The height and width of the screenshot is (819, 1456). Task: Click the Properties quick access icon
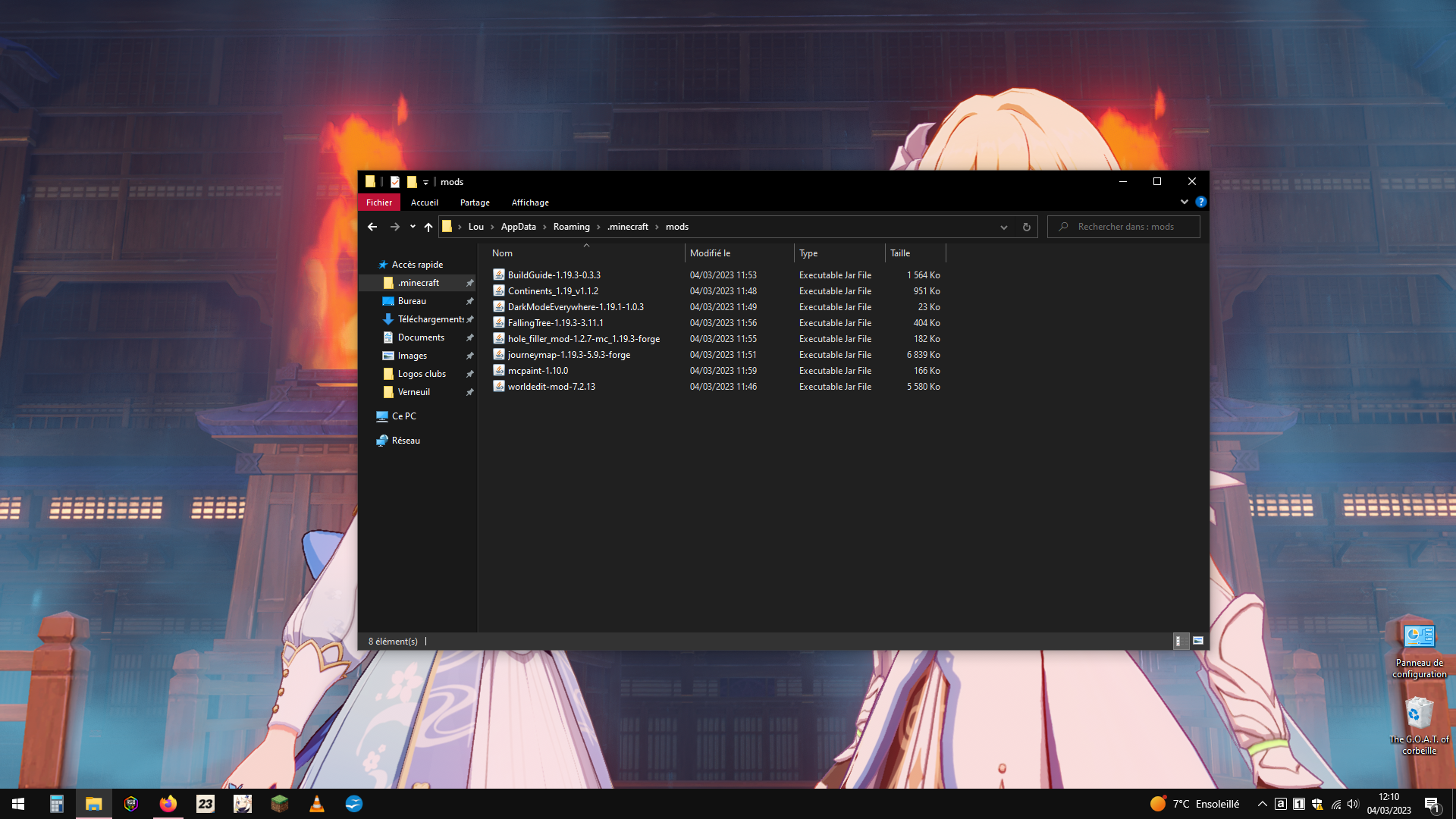[395, 182]
